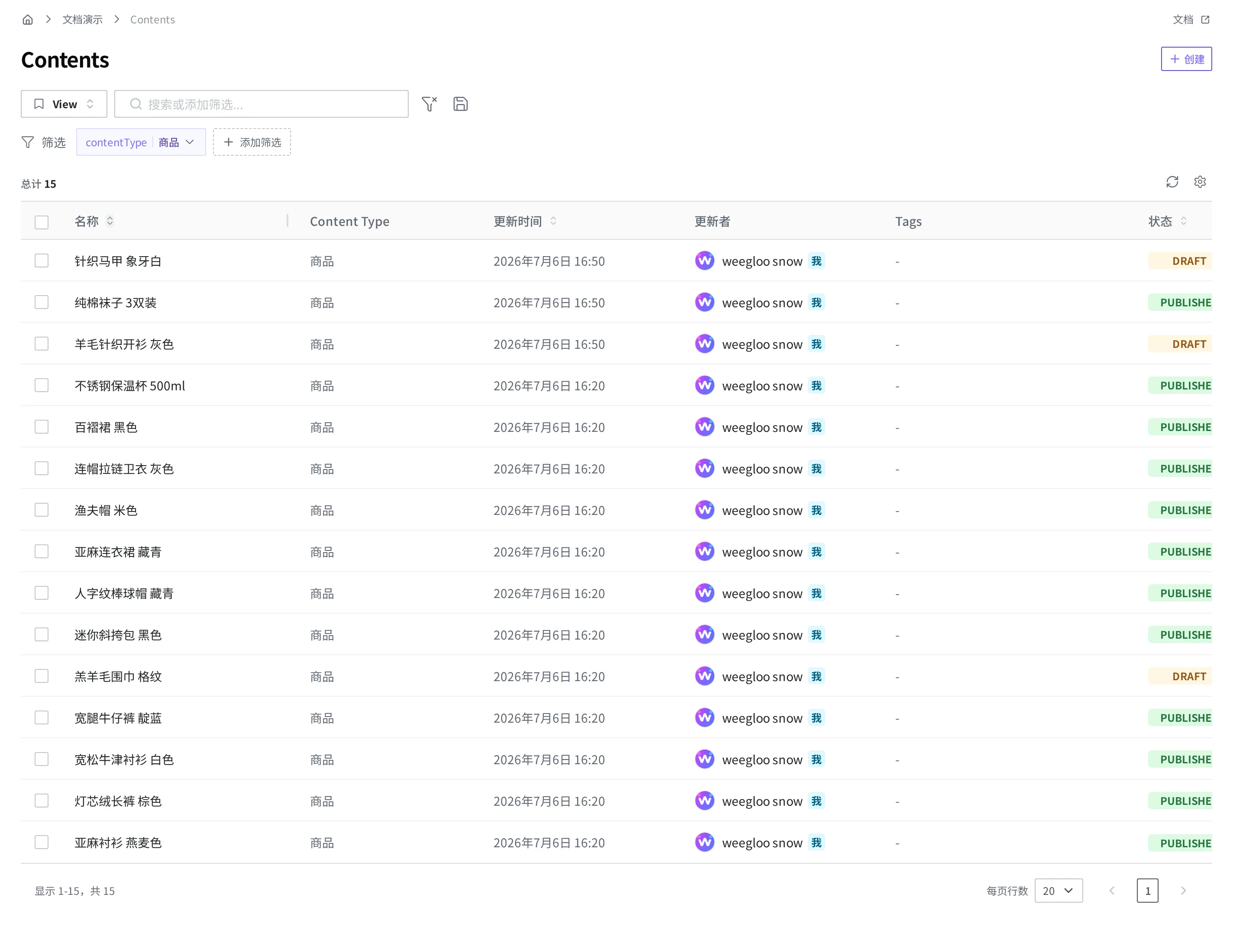The width and height of the screenshot is (1233, 952).
Task: Open external 文档 link icon
Action: tap(1205, 20)
